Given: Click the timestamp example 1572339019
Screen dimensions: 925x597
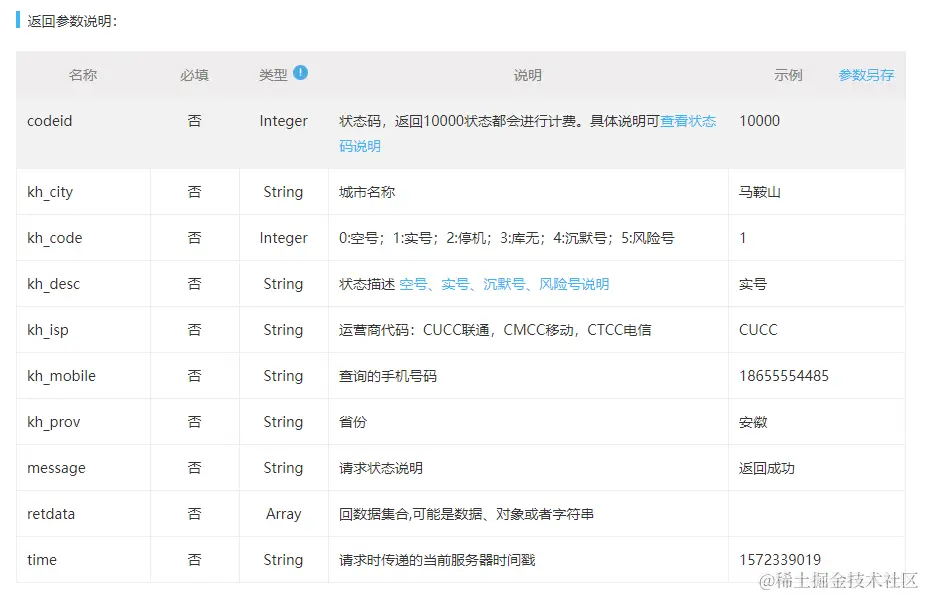Looking at the screenshot, I should (x=780, y=560).
